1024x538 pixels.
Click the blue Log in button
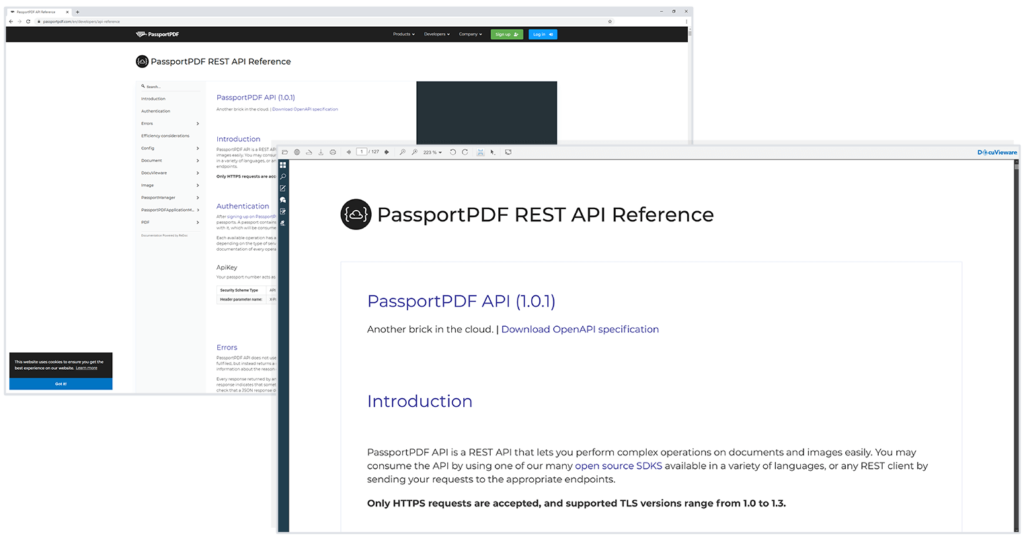[543, 34]
